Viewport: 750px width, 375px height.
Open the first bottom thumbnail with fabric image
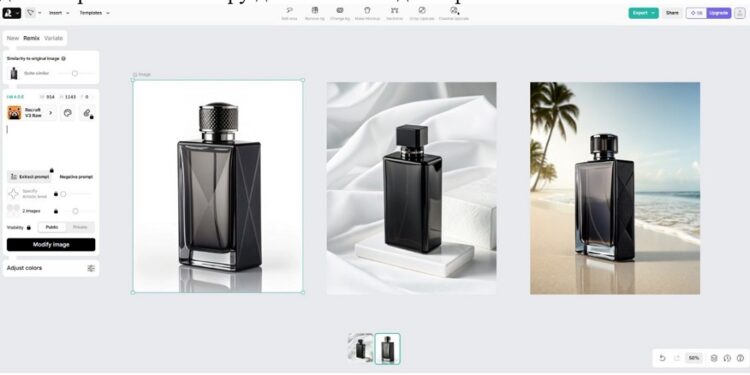360,348
